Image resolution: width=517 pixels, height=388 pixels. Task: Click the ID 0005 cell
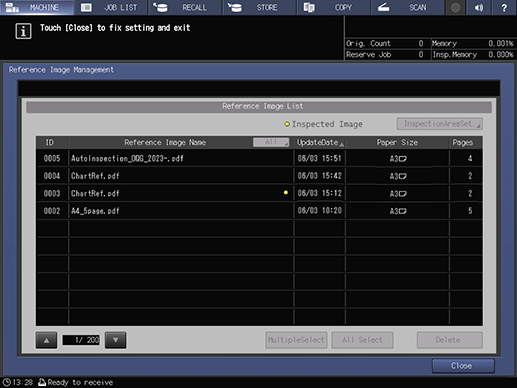tap(52, 158)
